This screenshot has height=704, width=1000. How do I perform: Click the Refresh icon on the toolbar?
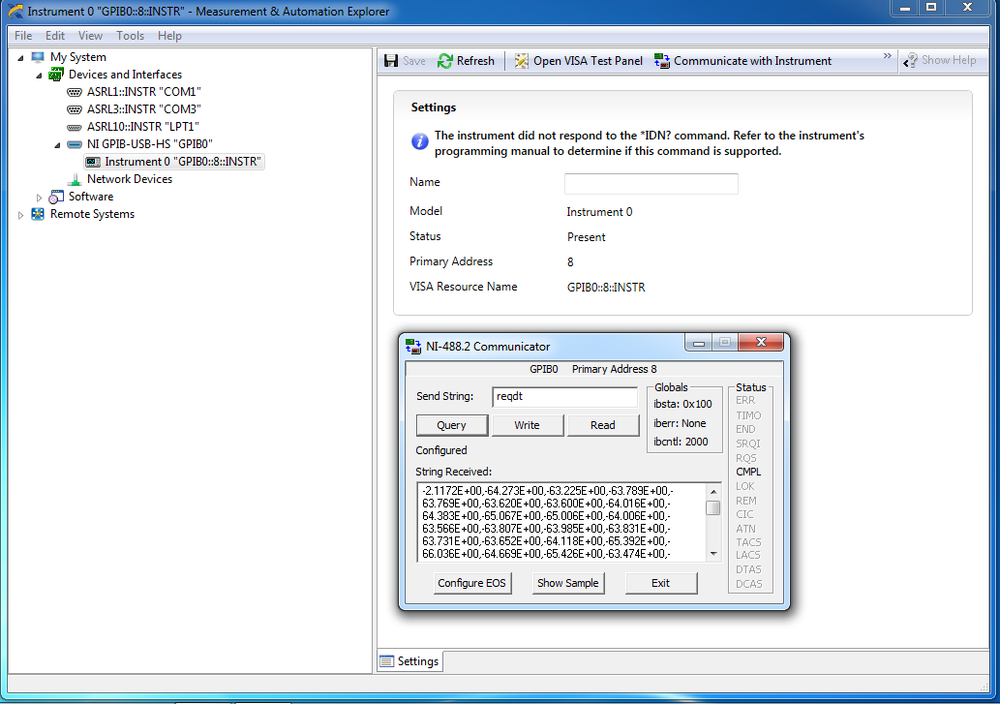(x=443, y=60)
